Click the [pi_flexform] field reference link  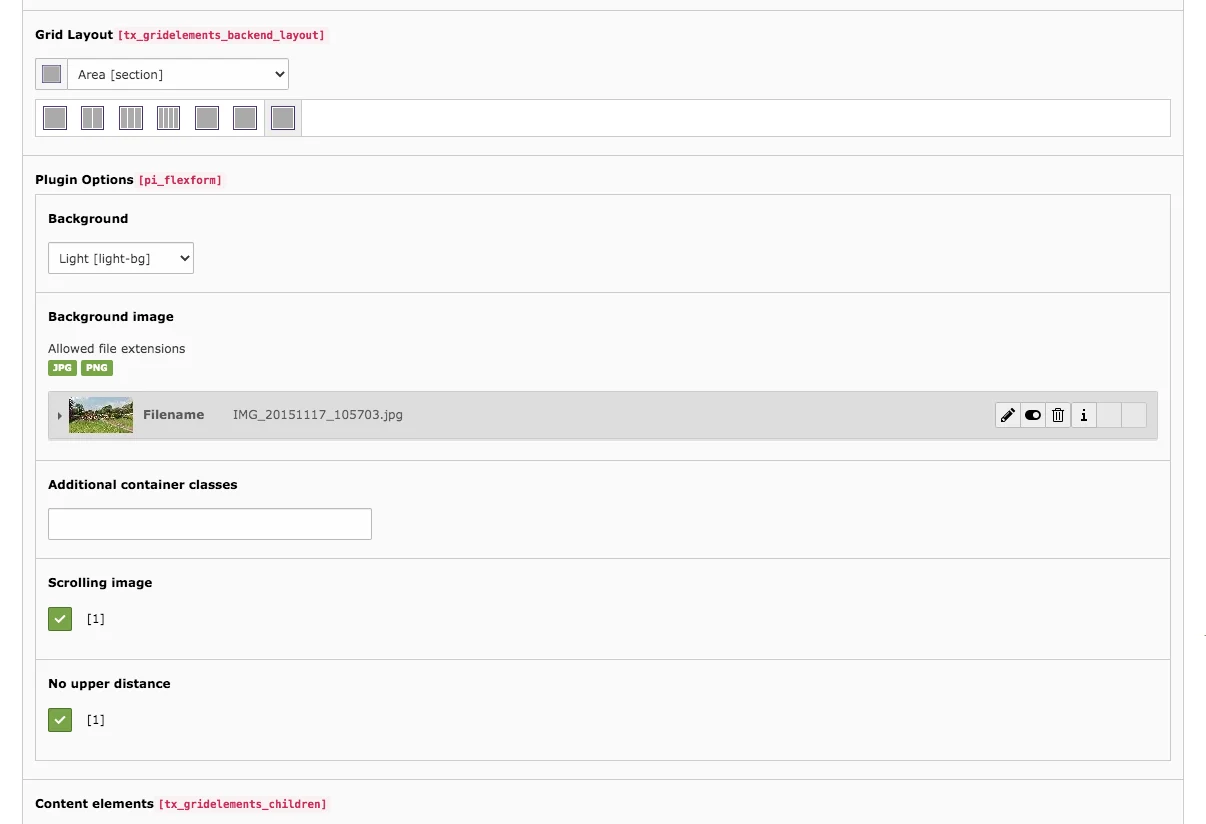pos(180,180)
